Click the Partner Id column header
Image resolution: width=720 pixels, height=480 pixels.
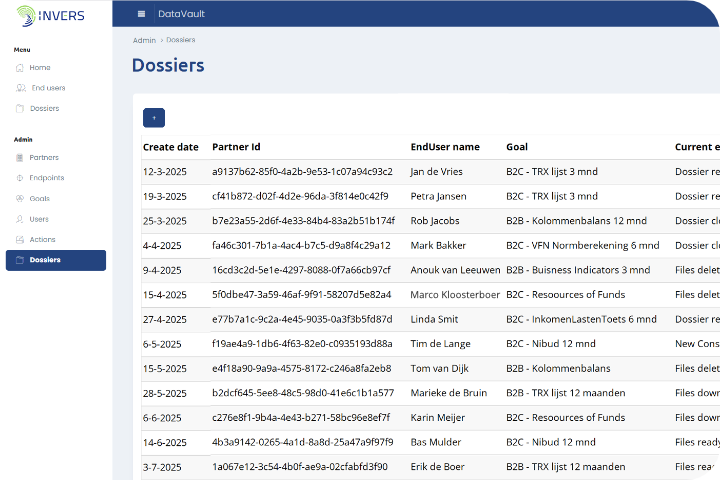pyautogui.click(x=236, y=147)
